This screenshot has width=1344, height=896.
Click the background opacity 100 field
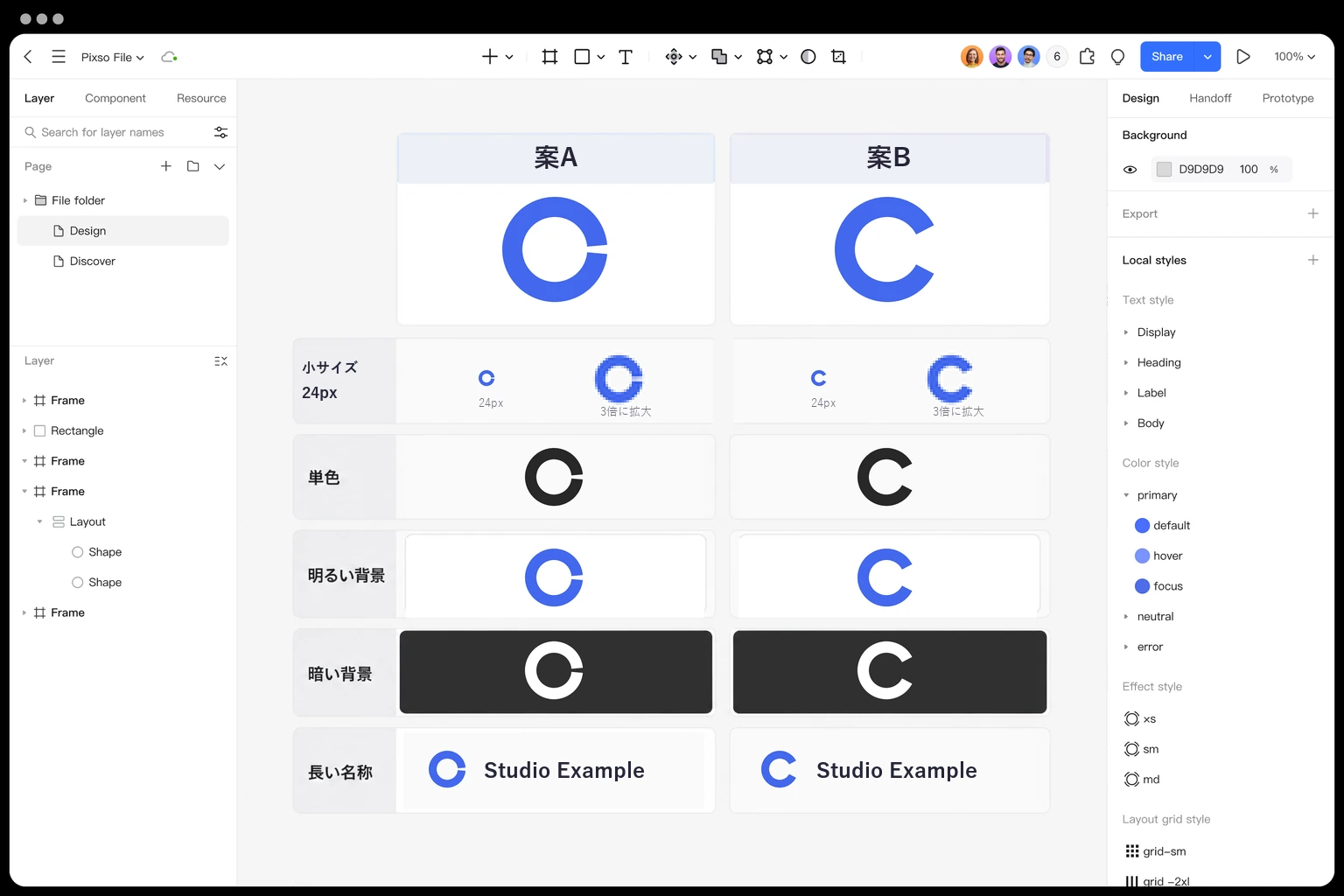[x=1249, y=170]
